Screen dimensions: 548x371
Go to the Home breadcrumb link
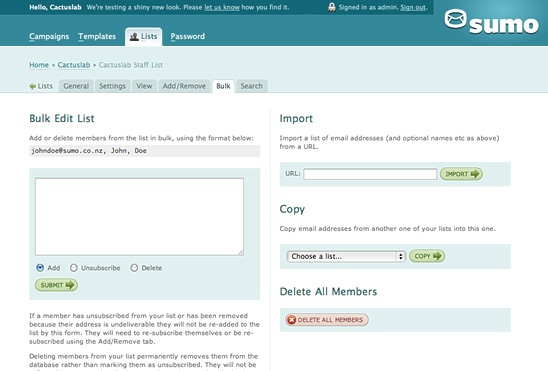[39, 65]
